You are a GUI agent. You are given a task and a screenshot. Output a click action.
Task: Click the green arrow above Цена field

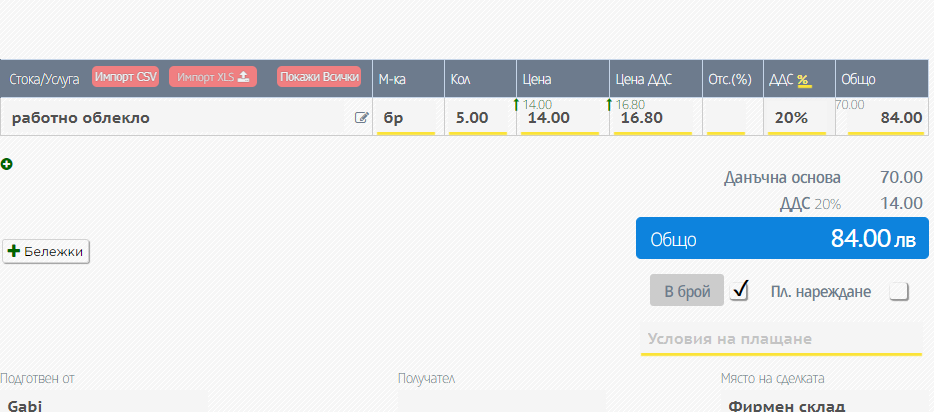517,104
